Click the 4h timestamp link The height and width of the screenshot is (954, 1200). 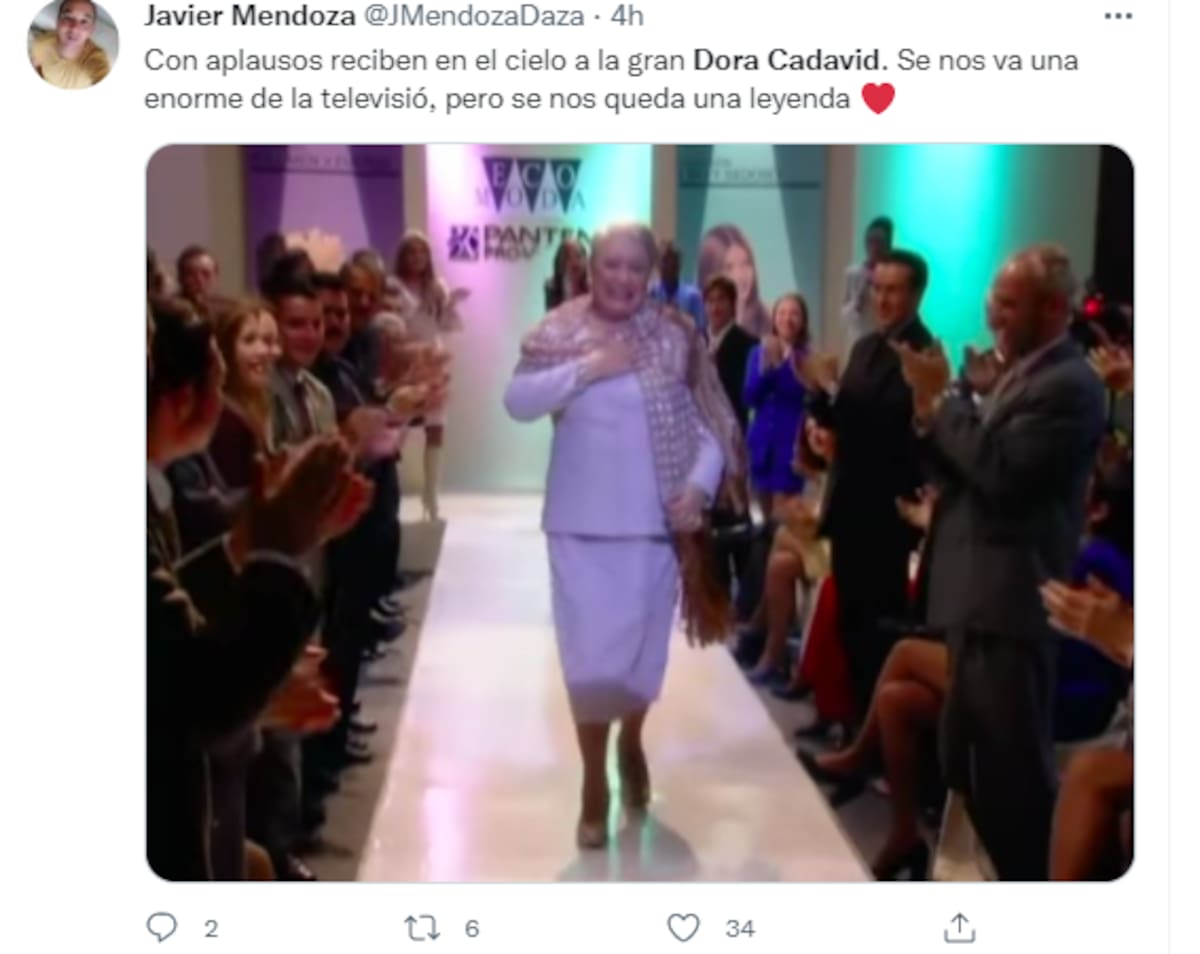[626, 16]
